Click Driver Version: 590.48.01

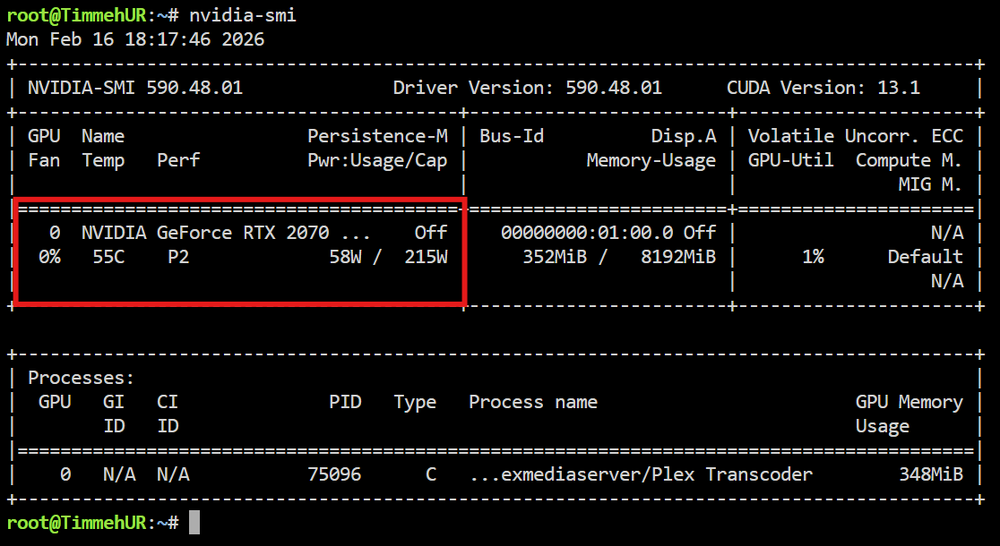click(527, 88)
